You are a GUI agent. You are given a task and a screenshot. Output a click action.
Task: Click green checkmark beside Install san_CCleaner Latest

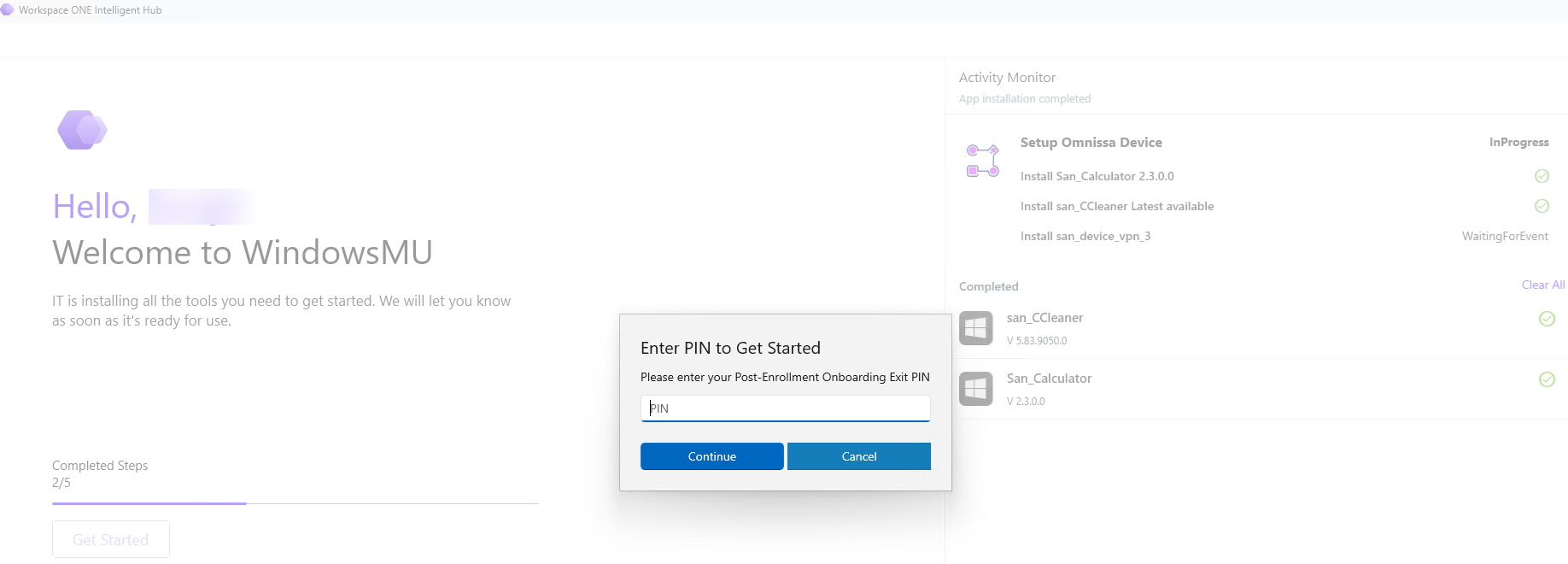pos(1542,206)
